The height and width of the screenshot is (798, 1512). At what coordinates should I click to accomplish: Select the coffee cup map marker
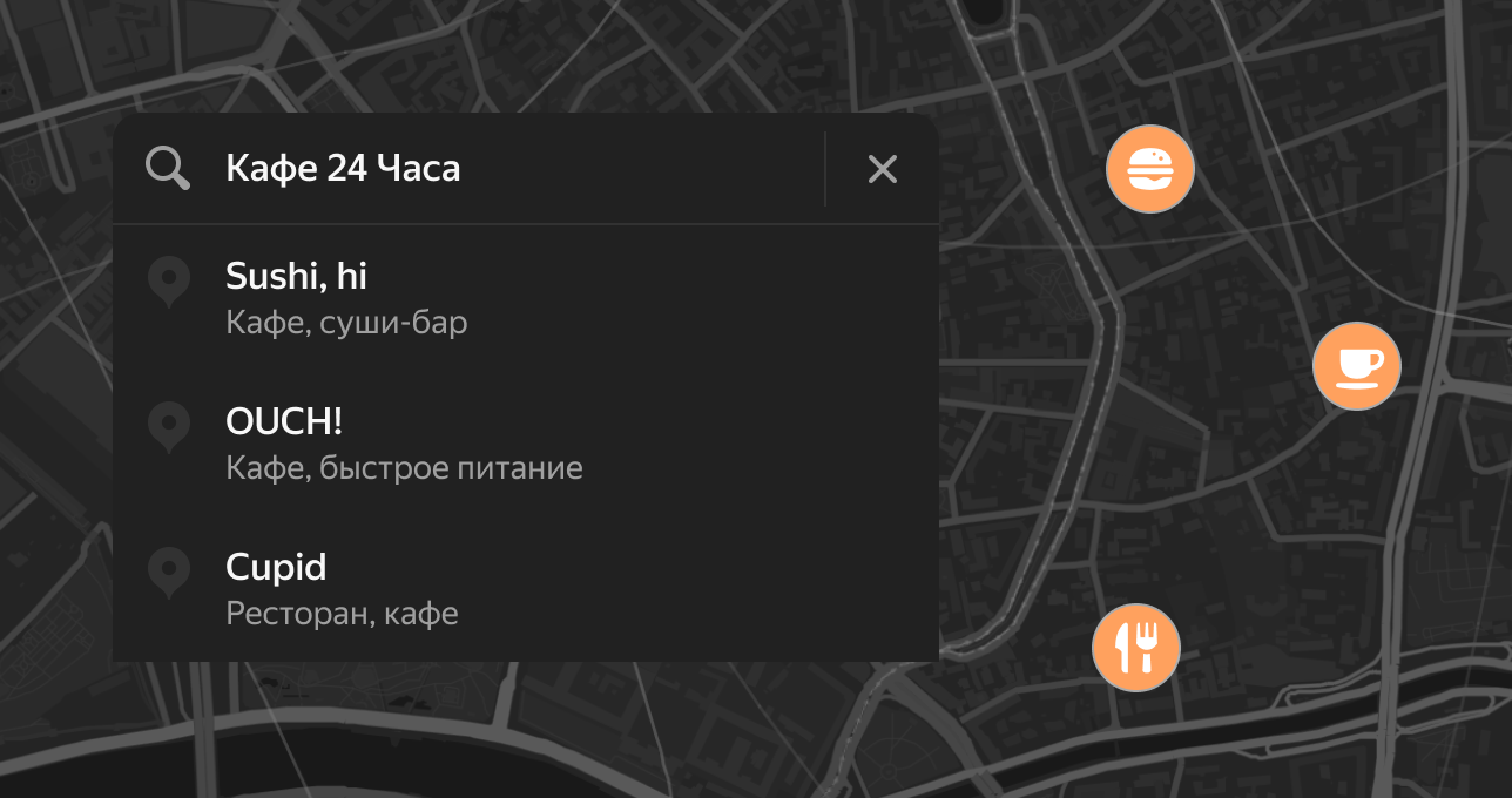coord(1357,366)
